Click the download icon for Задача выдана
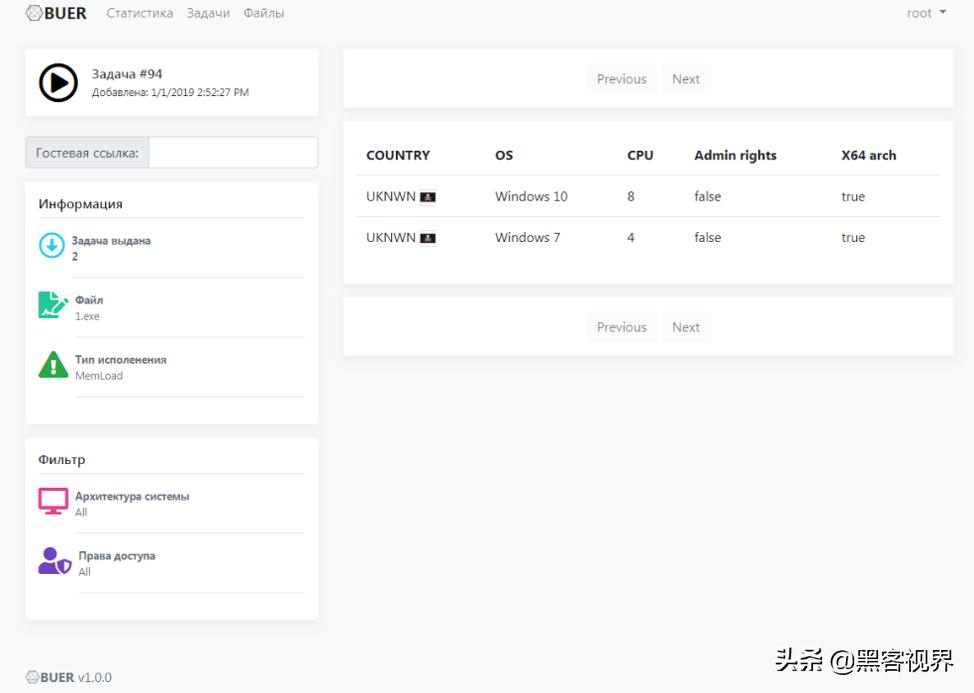Image resolution: width=974 pixels, height=693 pixels. [51, 245]
